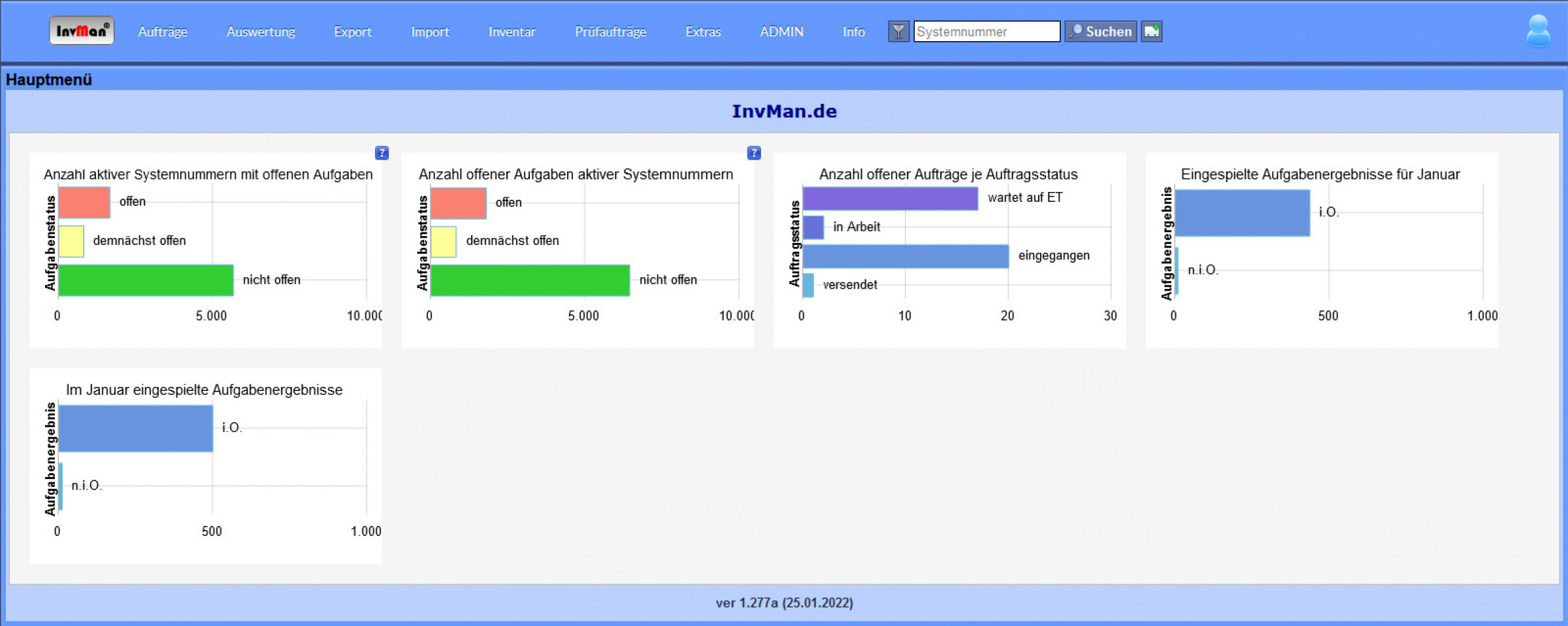This screenshot has height=626, width=1568.
Task: Click the red 'offen' bar in second chart
Action: (459, 203)
